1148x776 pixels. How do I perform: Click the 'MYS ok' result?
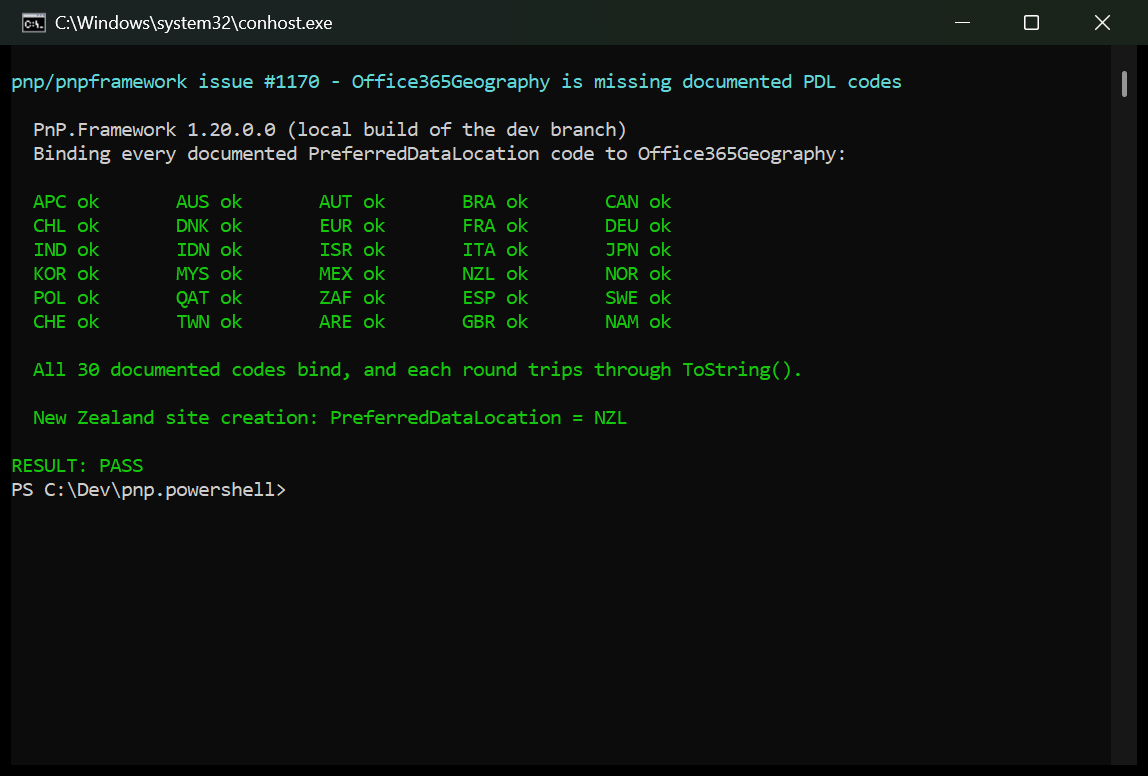click(209, 274)
